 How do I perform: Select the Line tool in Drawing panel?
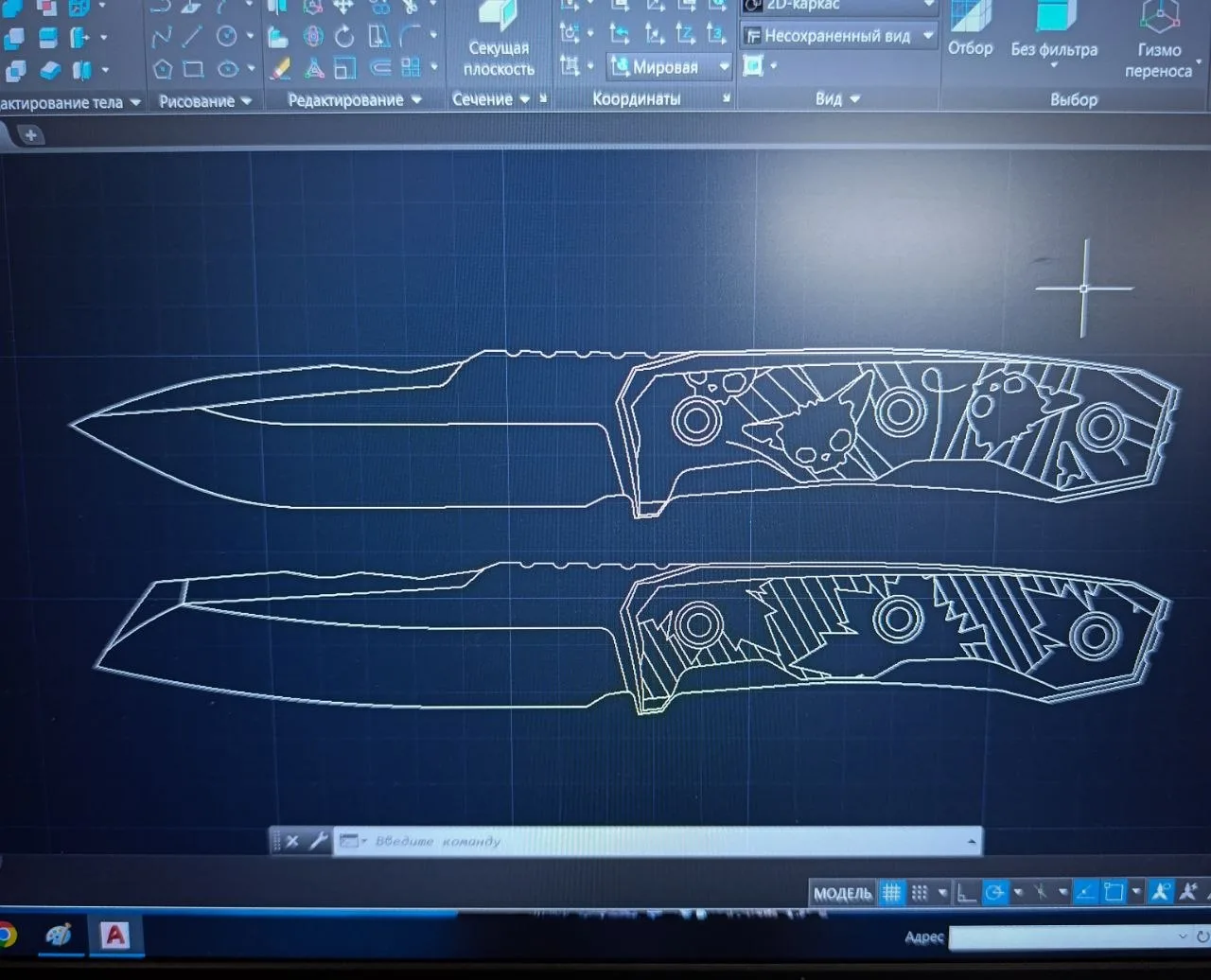[x=193, y=36]
